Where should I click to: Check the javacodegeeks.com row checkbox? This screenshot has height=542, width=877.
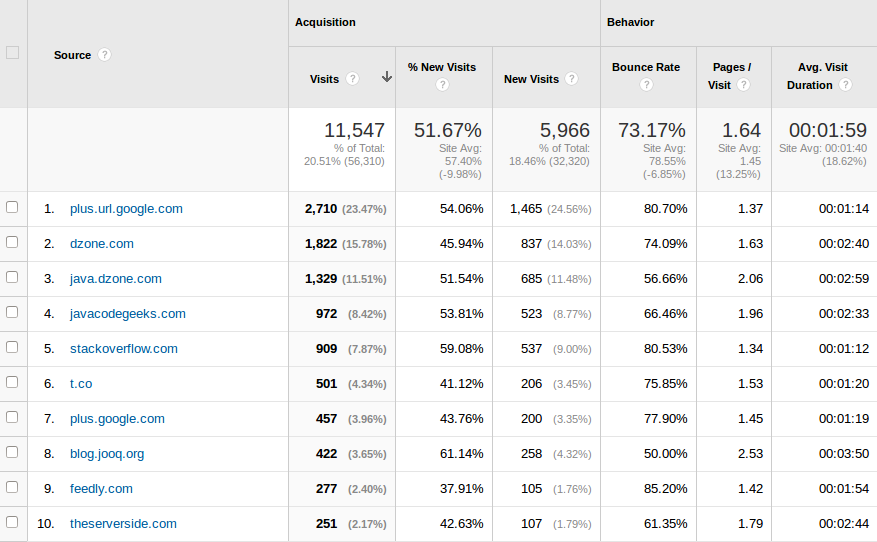12,312
